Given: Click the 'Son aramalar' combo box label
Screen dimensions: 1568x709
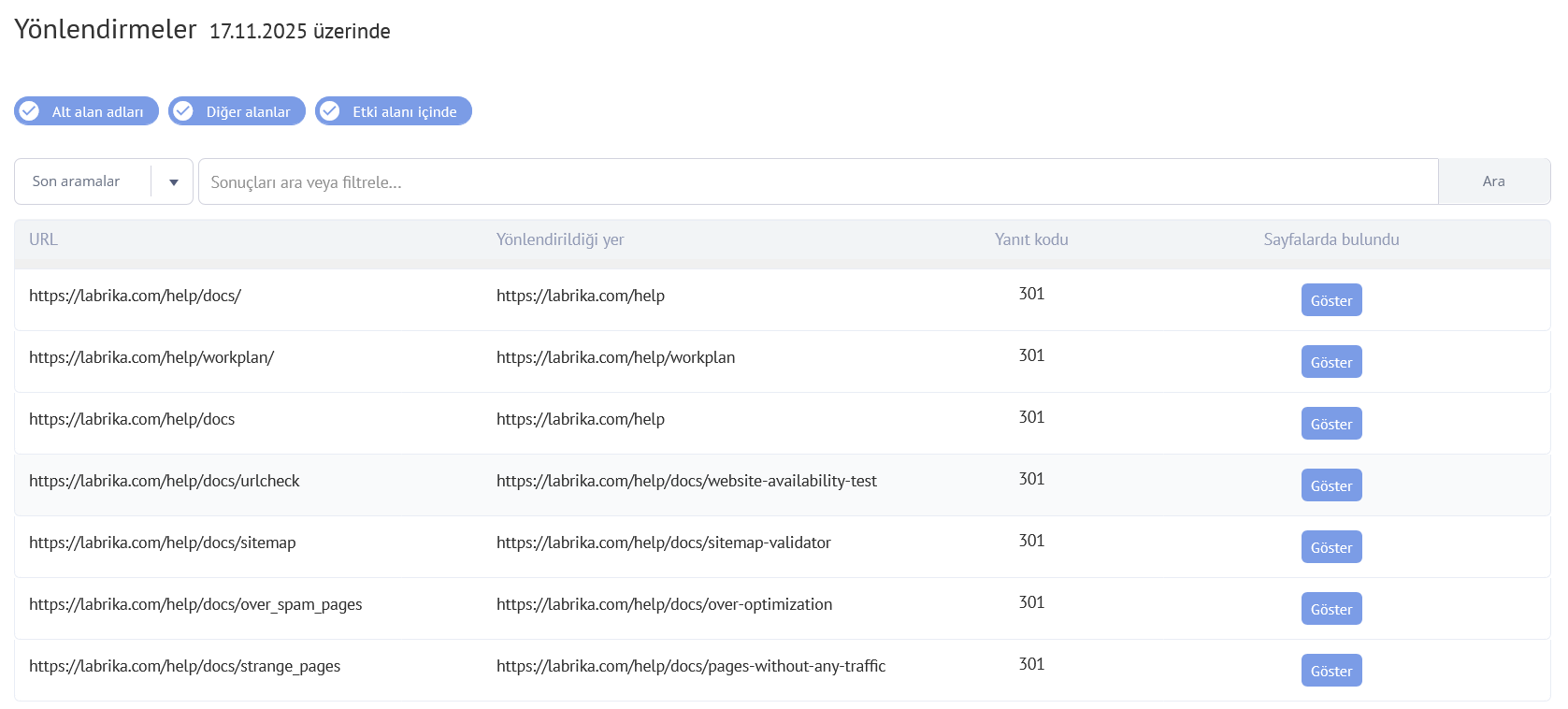Looking at the screenshot, I should click(77, 181).
